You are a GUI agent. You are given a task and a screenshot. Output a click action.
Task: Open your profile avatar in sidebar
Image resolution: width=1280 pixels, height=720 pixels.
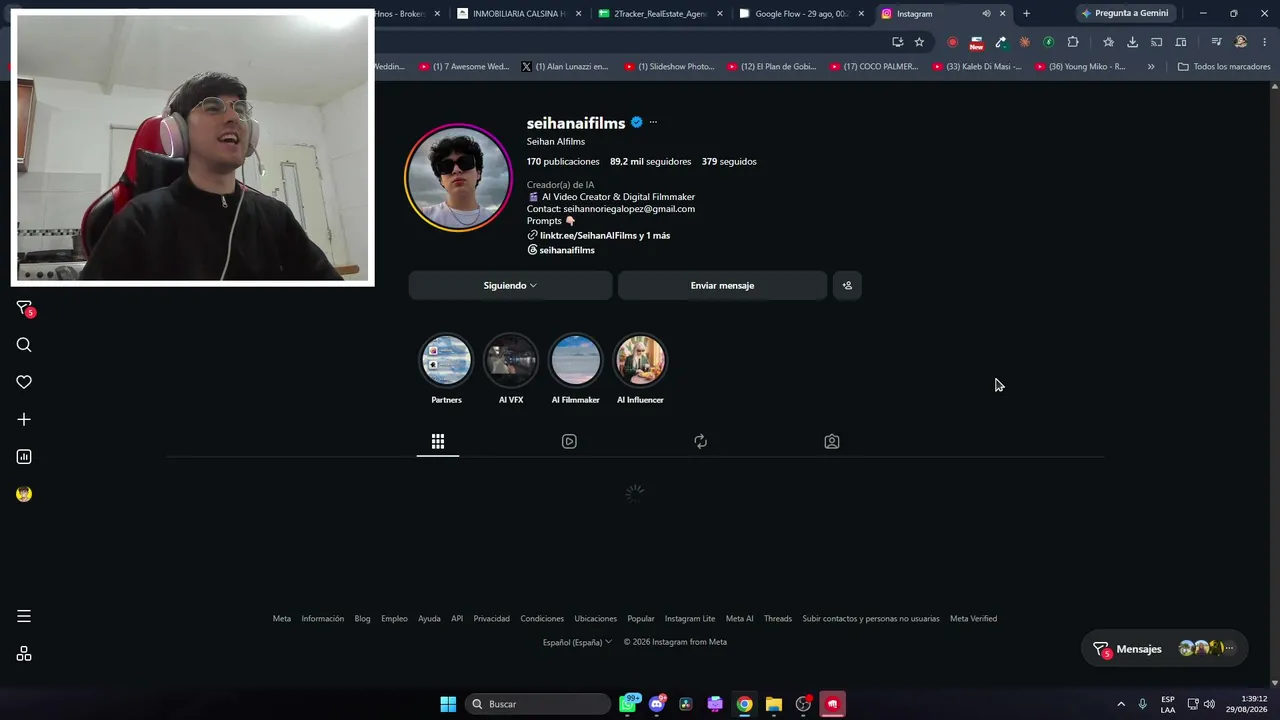[x=24, y=494]
